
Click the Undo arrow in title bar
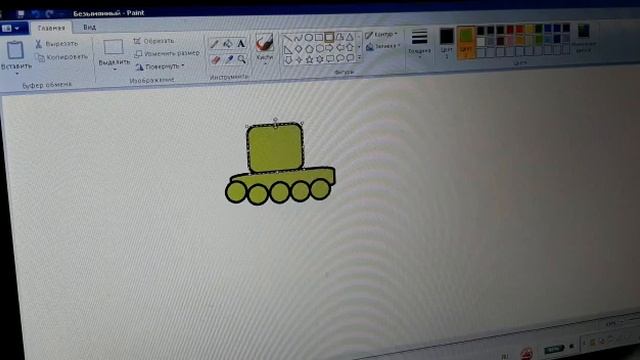[x=36, y=14]
